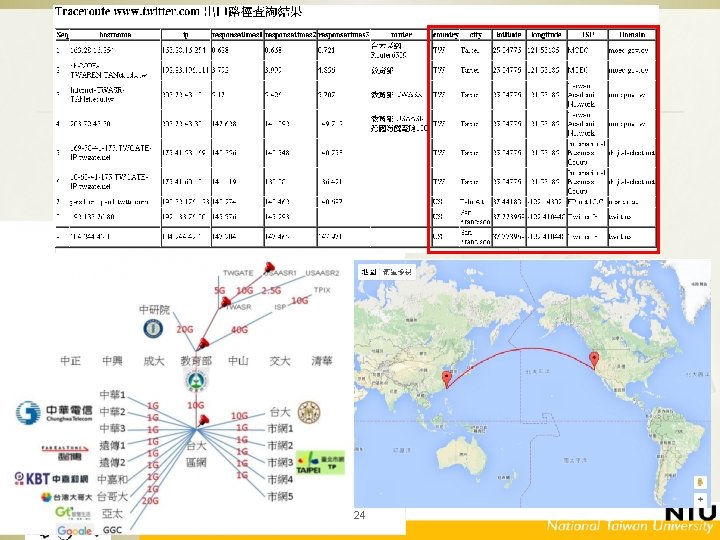
Task: Click the 中華1 node label
Action: (112, 394)
